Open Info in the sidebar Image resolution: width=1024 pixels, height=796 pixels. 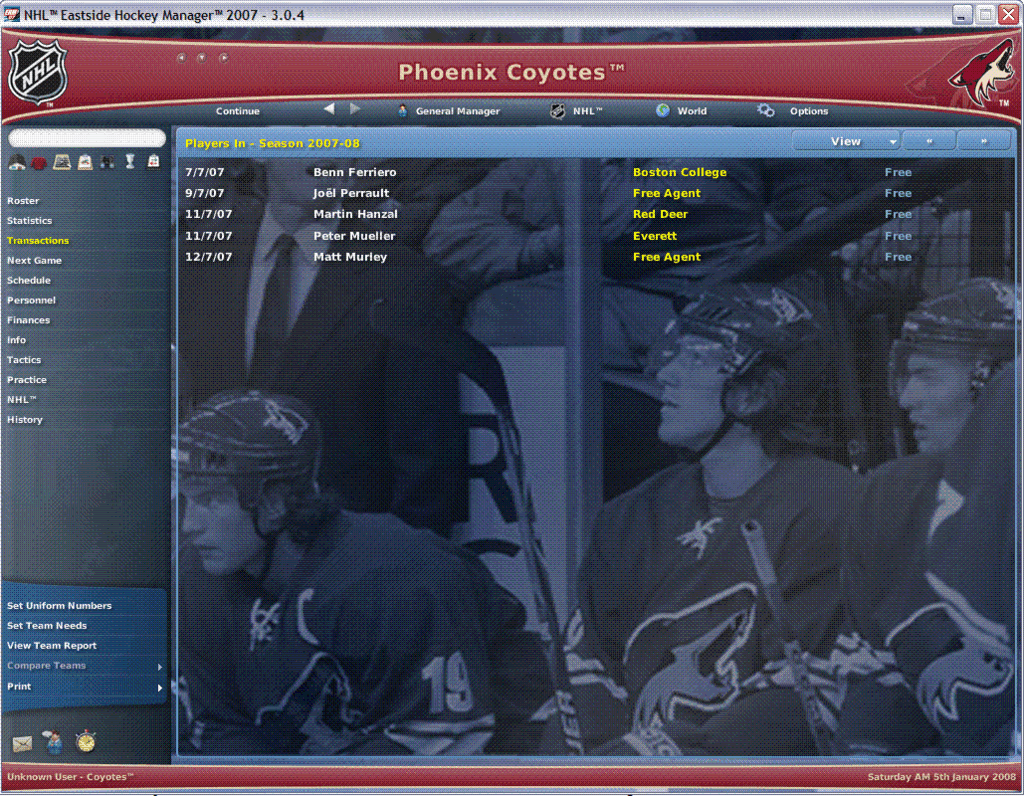coord(16,340)
